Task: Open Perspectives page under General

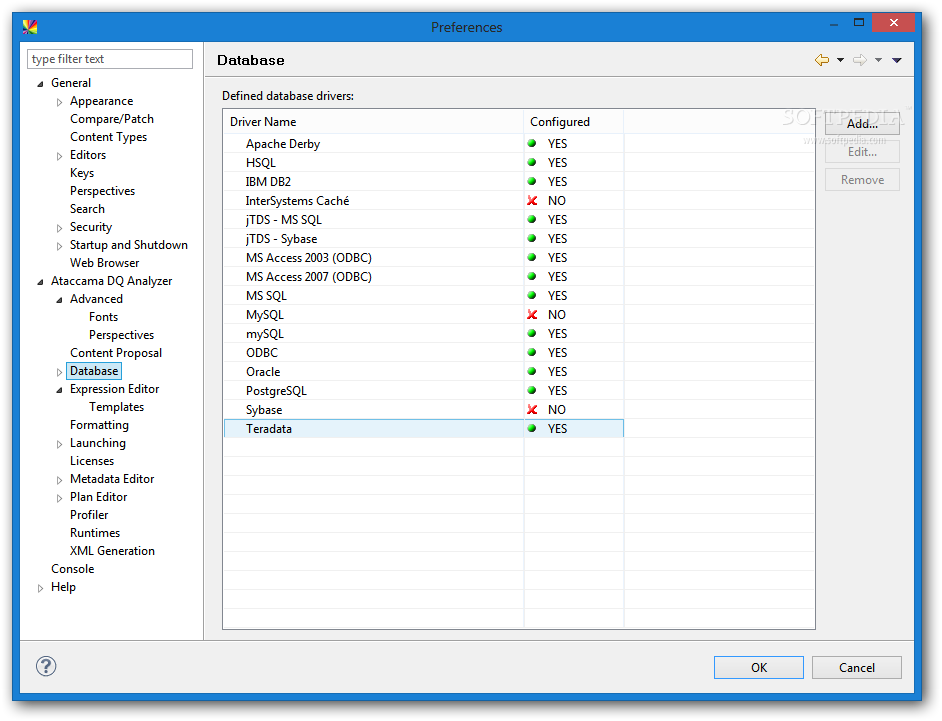Action: tap(102, 191)
